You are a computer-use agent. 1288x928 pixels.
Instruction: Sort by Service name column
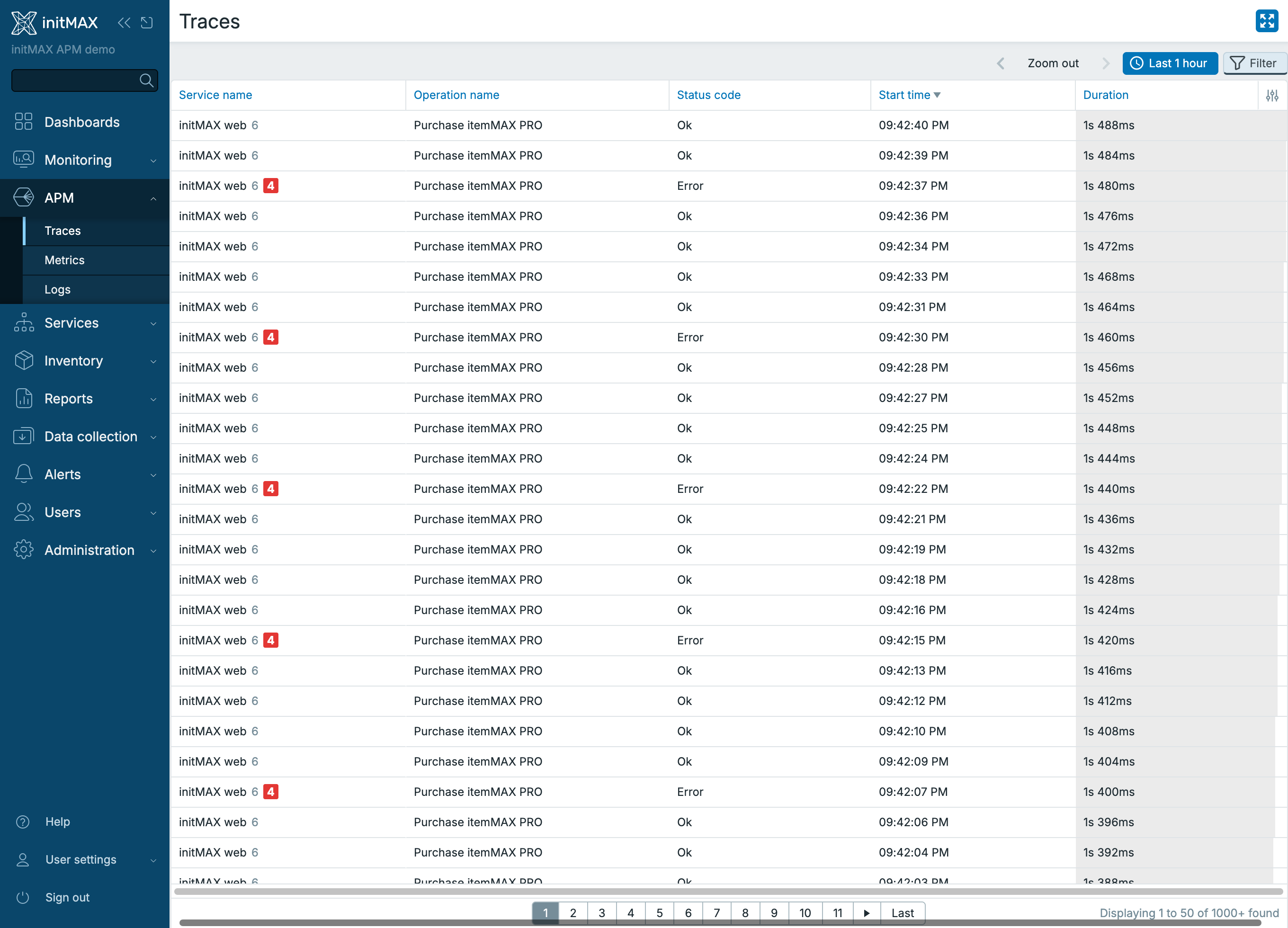pos(215,95)
